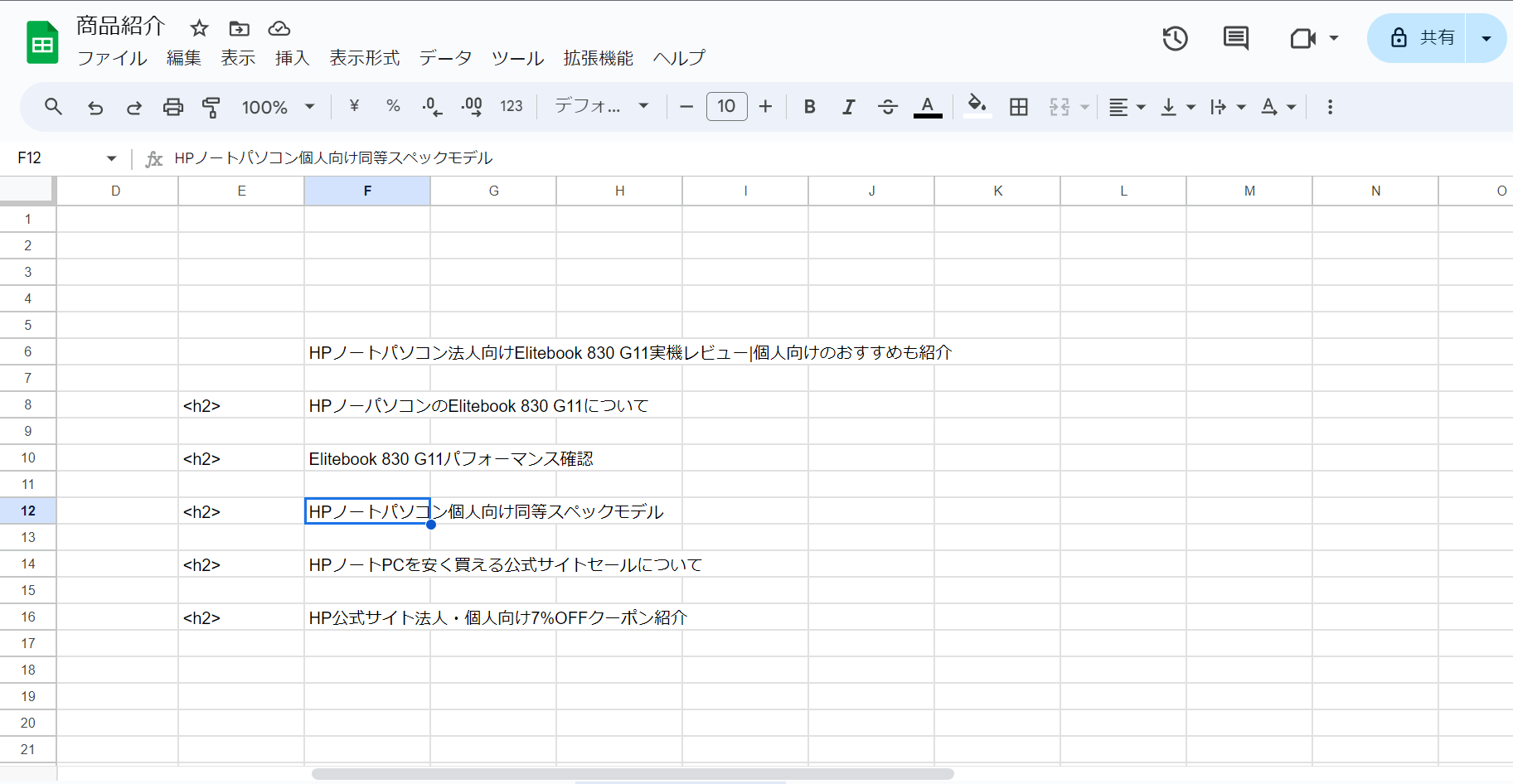Viewport: 1513px width, 784px height.
Task: Open the ヘルプ menu
Action: point(679,58)
